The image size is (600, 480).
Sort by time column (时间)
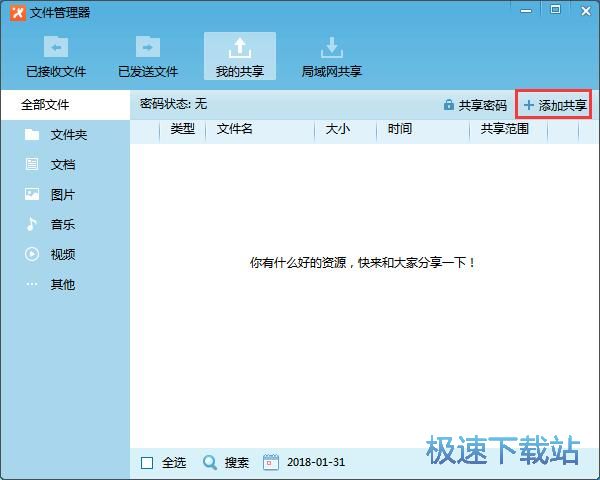(x=400, y=129)
